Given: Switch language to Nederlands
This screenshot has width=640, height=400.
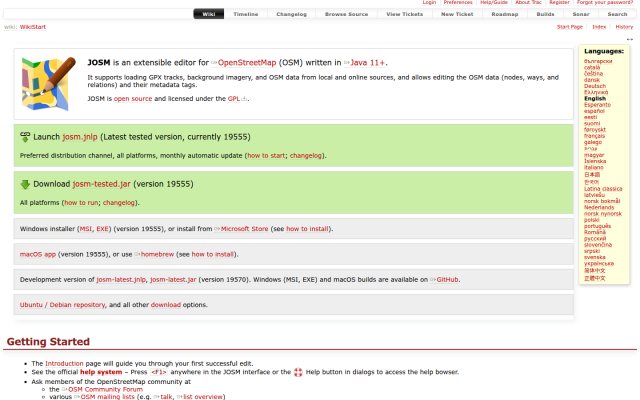Looking at the screenshot, I should tap(599, 207).
